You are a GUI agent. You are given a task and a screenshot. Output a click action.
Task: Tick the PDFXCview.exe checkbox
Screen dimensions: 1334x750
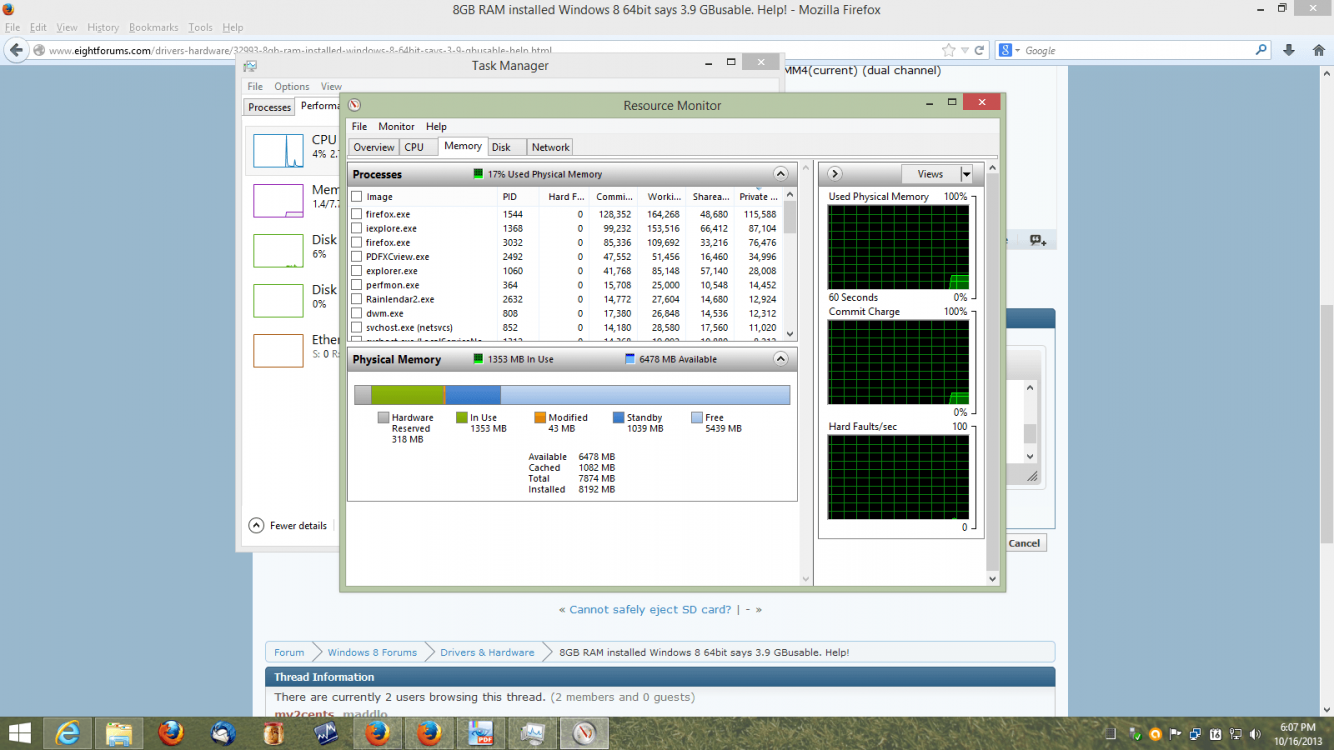(x=357, y=256)
